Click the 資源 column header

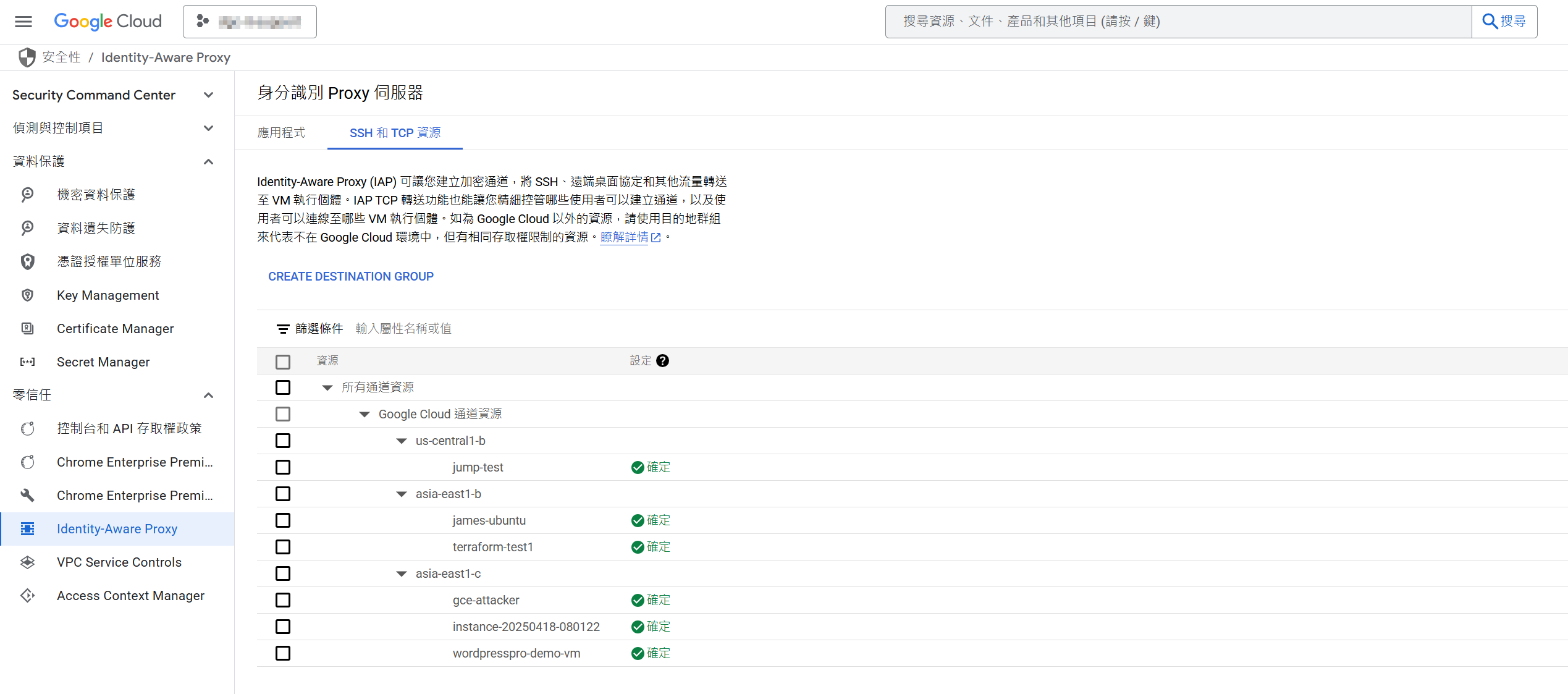click(x=327, y=360)
